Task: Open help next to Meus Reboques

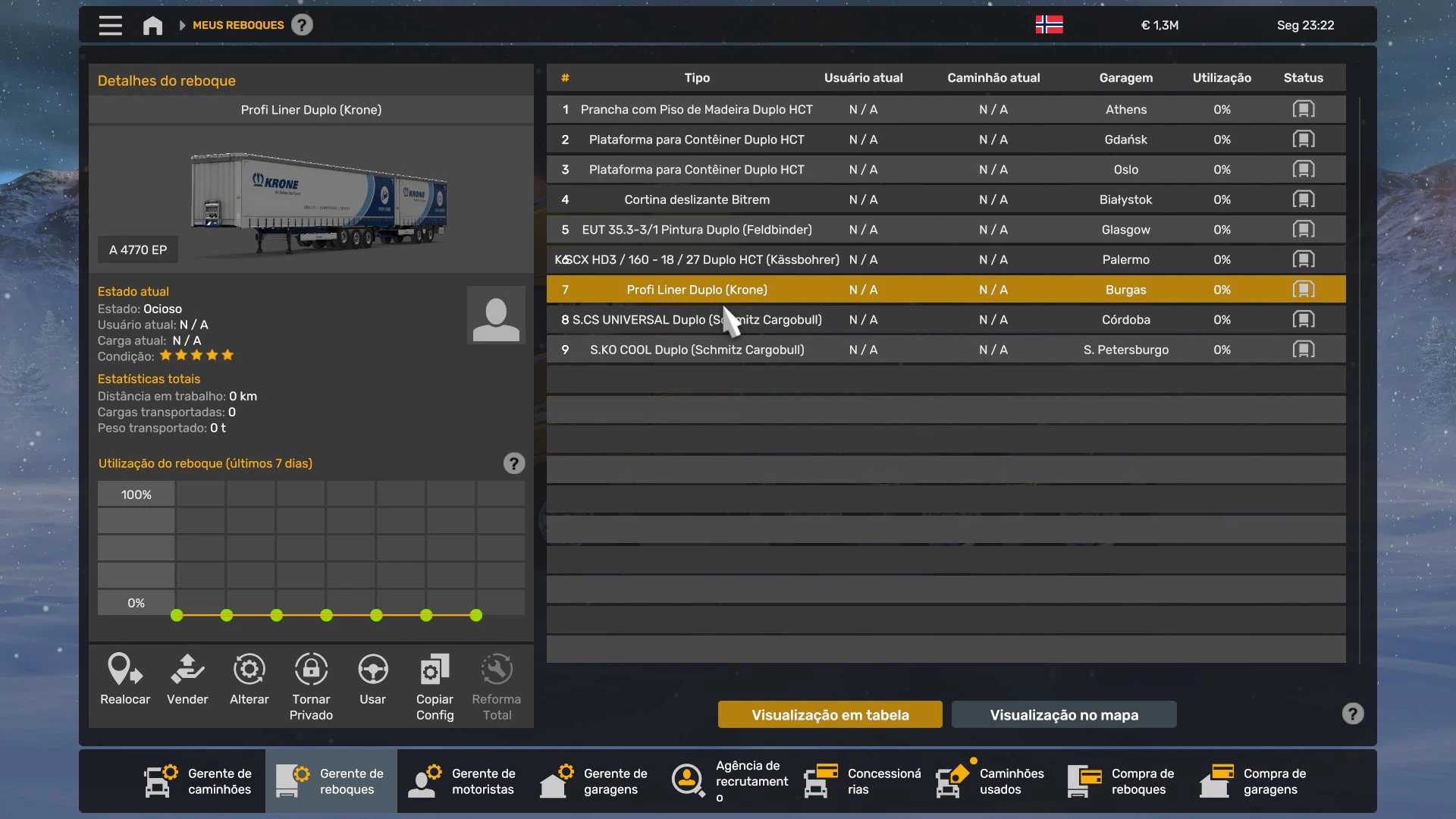Action: (x=302, y=25)
